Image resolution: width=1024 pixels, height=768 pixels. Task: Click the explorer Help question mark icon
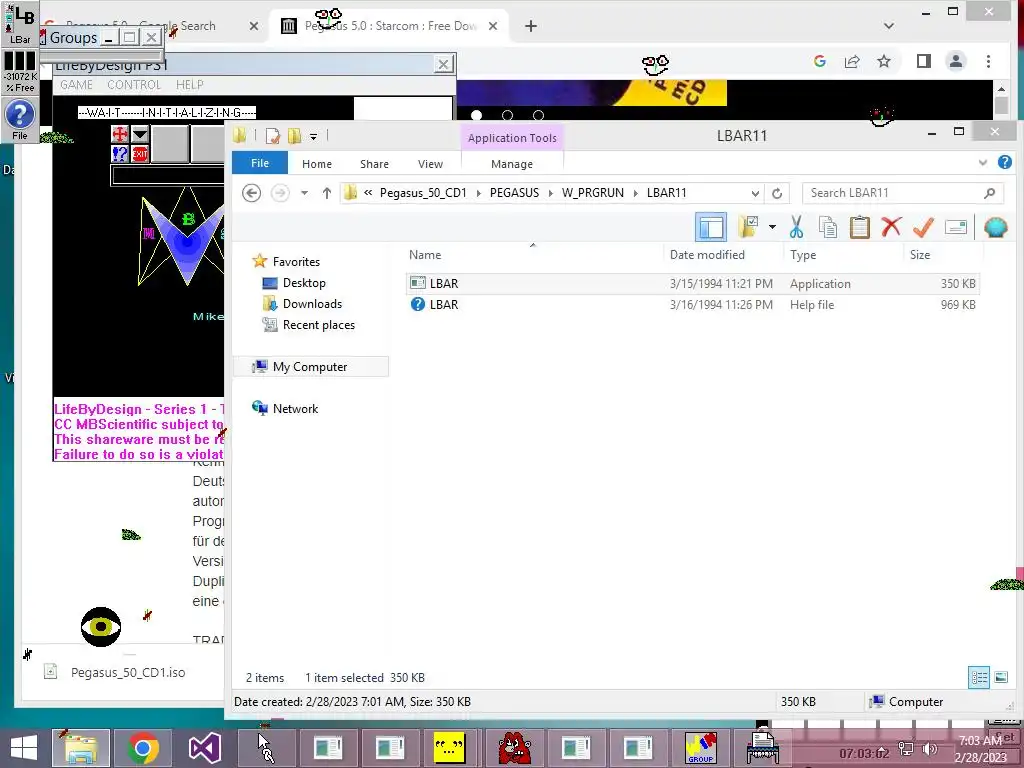point(1004,162)
